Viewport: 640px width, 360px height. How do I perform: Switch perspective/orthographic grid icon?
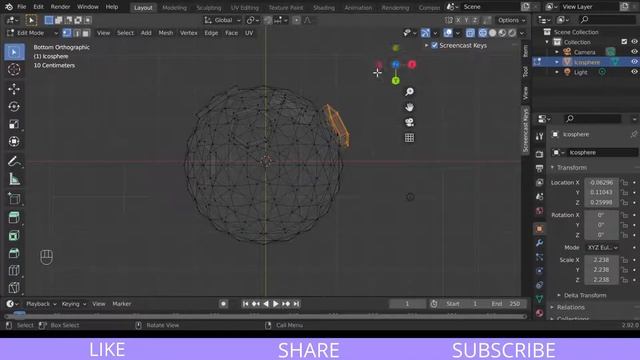[x=409, y=138]
